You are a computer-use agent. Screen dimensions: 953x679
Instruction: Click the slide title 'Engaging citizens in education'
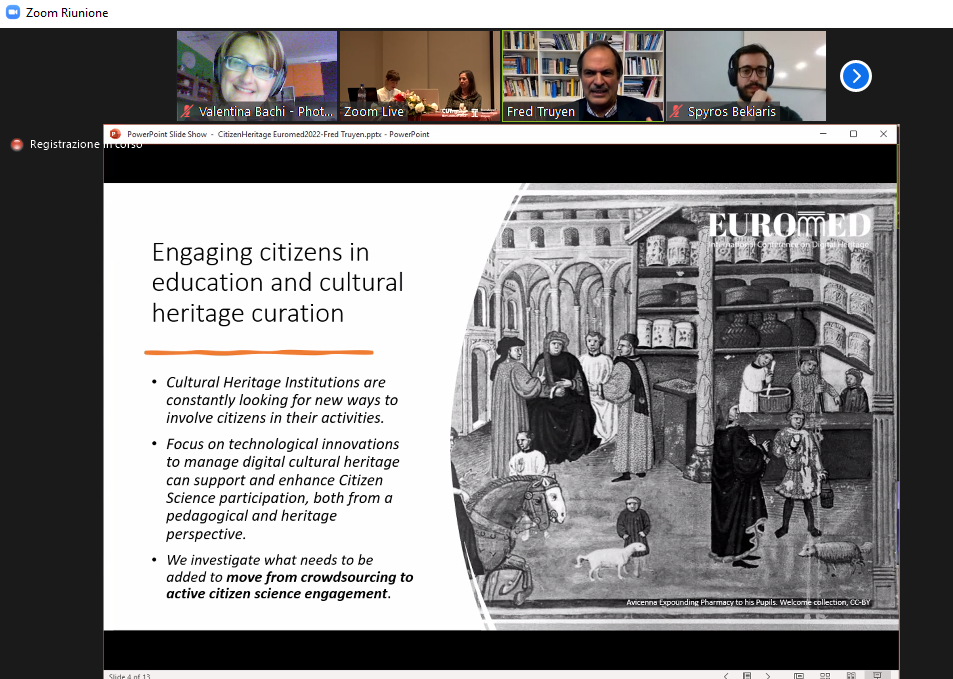pos(277,283)
